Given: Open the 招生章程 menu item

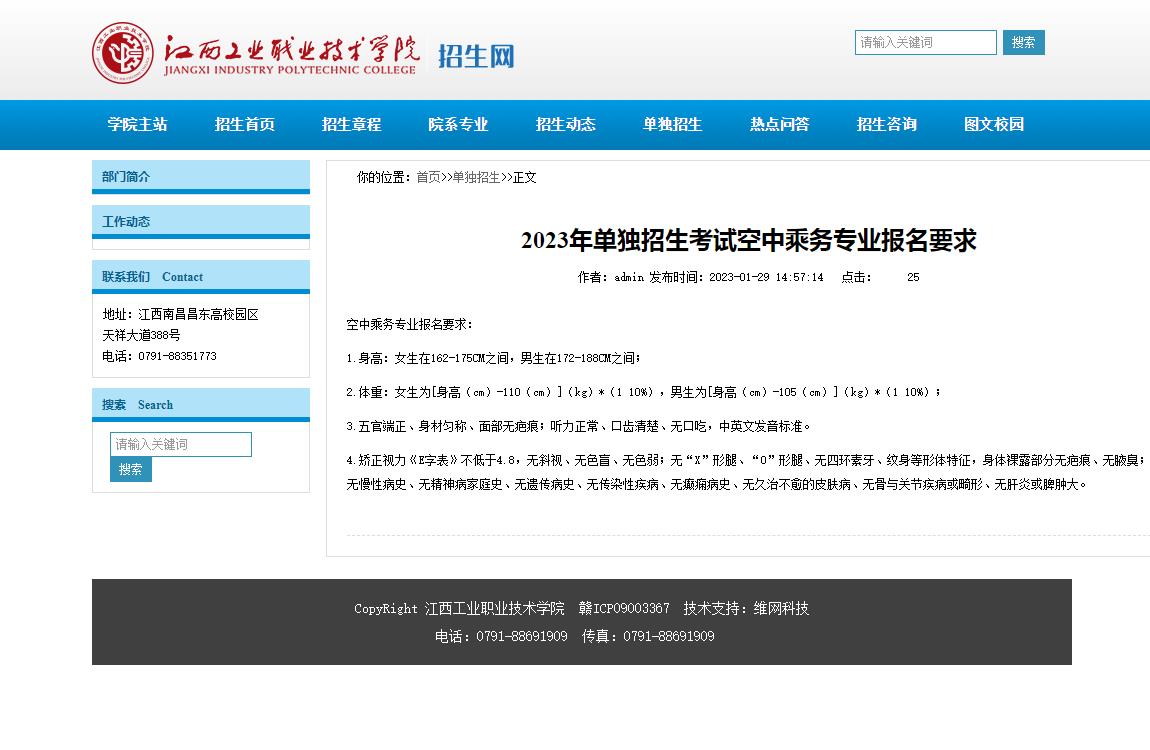Looking at the screenshot, I should [352, 125].
